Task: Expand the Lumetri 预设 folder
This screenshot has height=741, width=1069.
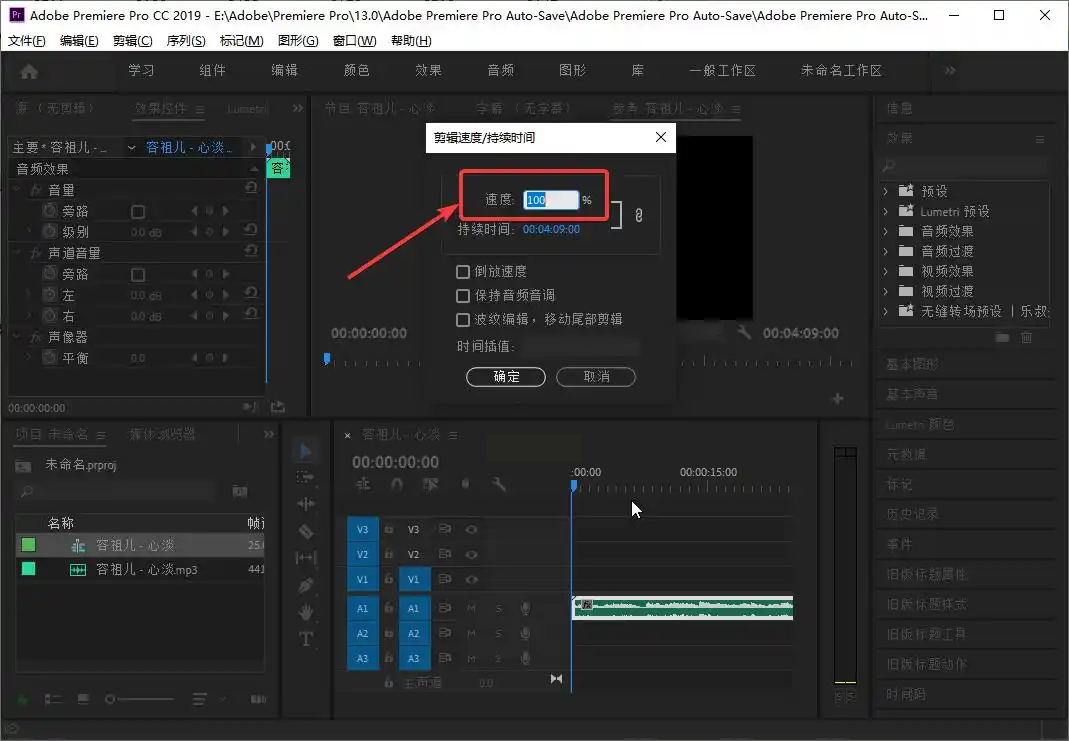Action: pos(886,211)
